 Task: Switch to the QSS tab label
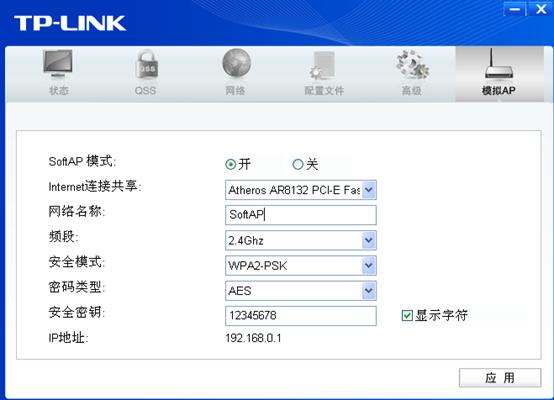[145, 90]
